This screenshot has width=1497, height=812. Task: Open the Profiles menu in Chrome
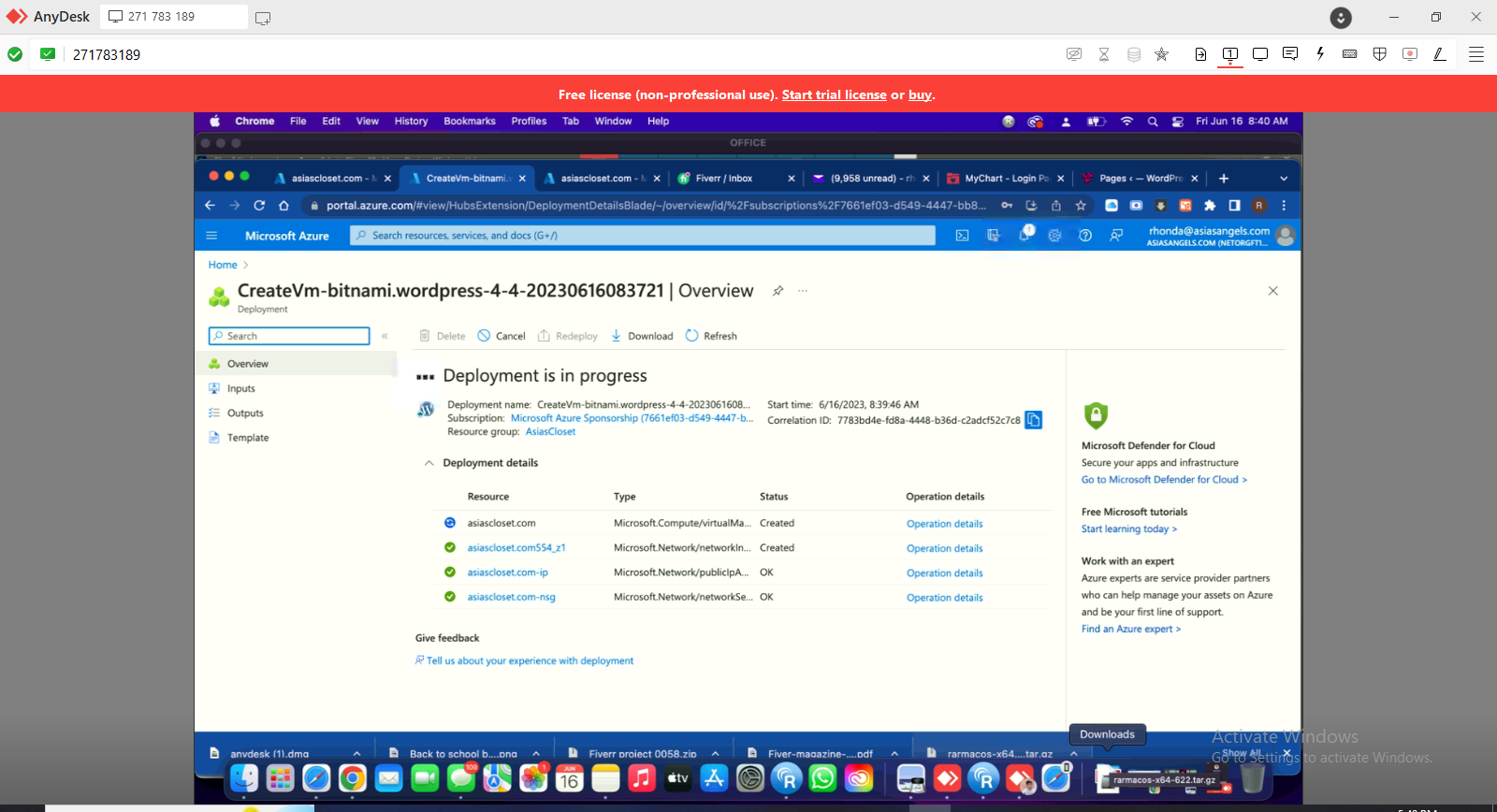(x=529, y=122)
